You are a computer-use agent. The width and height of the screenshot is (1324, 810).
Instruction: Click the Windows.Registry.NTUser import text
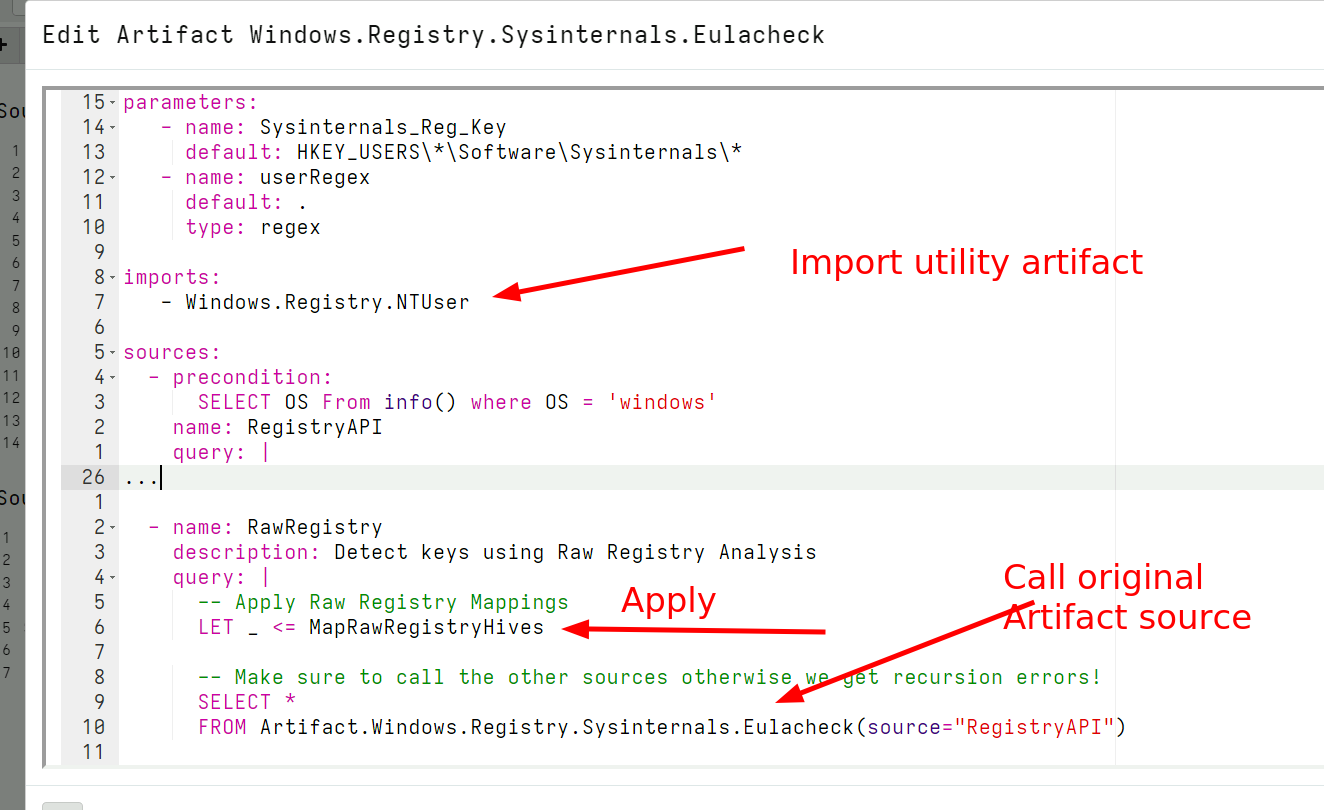326,301
